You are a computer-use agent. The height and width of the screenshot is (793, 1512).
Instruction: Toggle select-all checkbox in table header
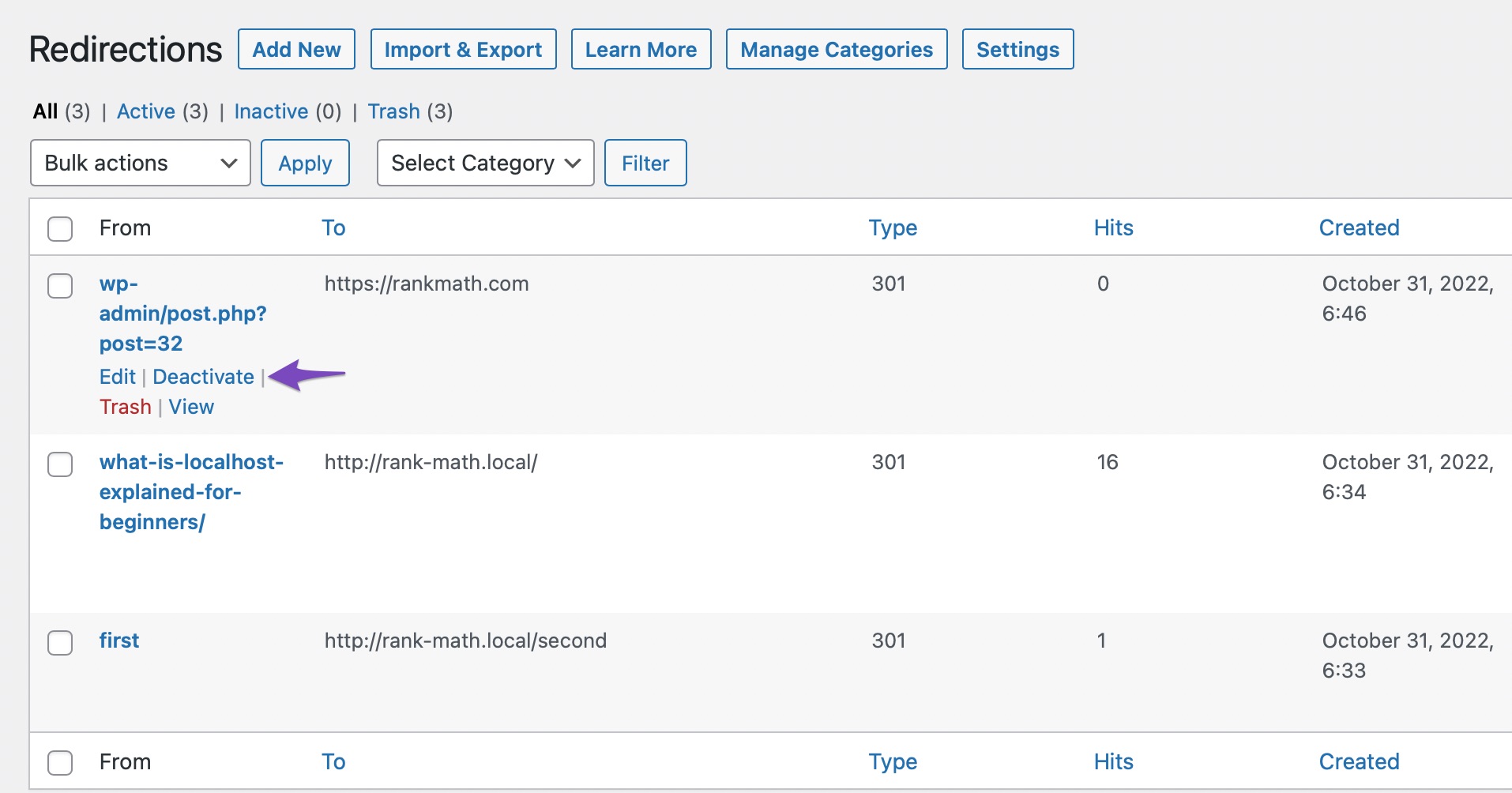click(60, 228)
